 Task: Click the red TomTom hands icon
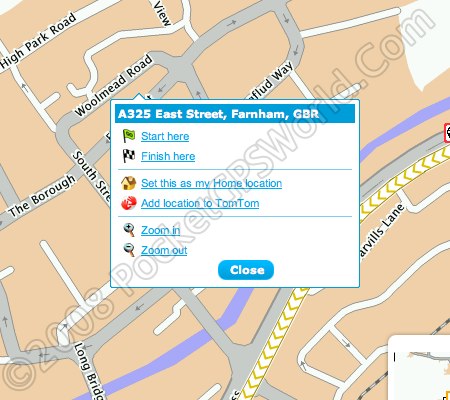129,203
